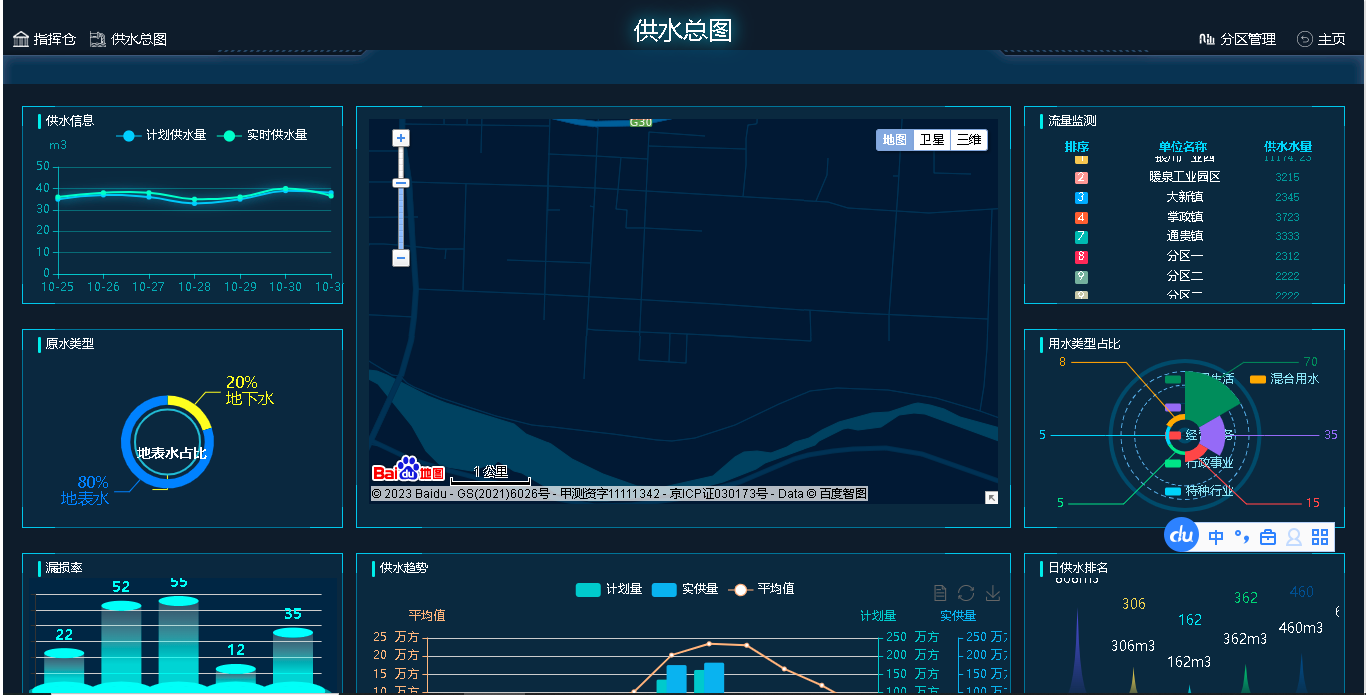This screenshot has width=1366, height=697.
Task: Switch map to 卫星 view
Action: [932, 140]
